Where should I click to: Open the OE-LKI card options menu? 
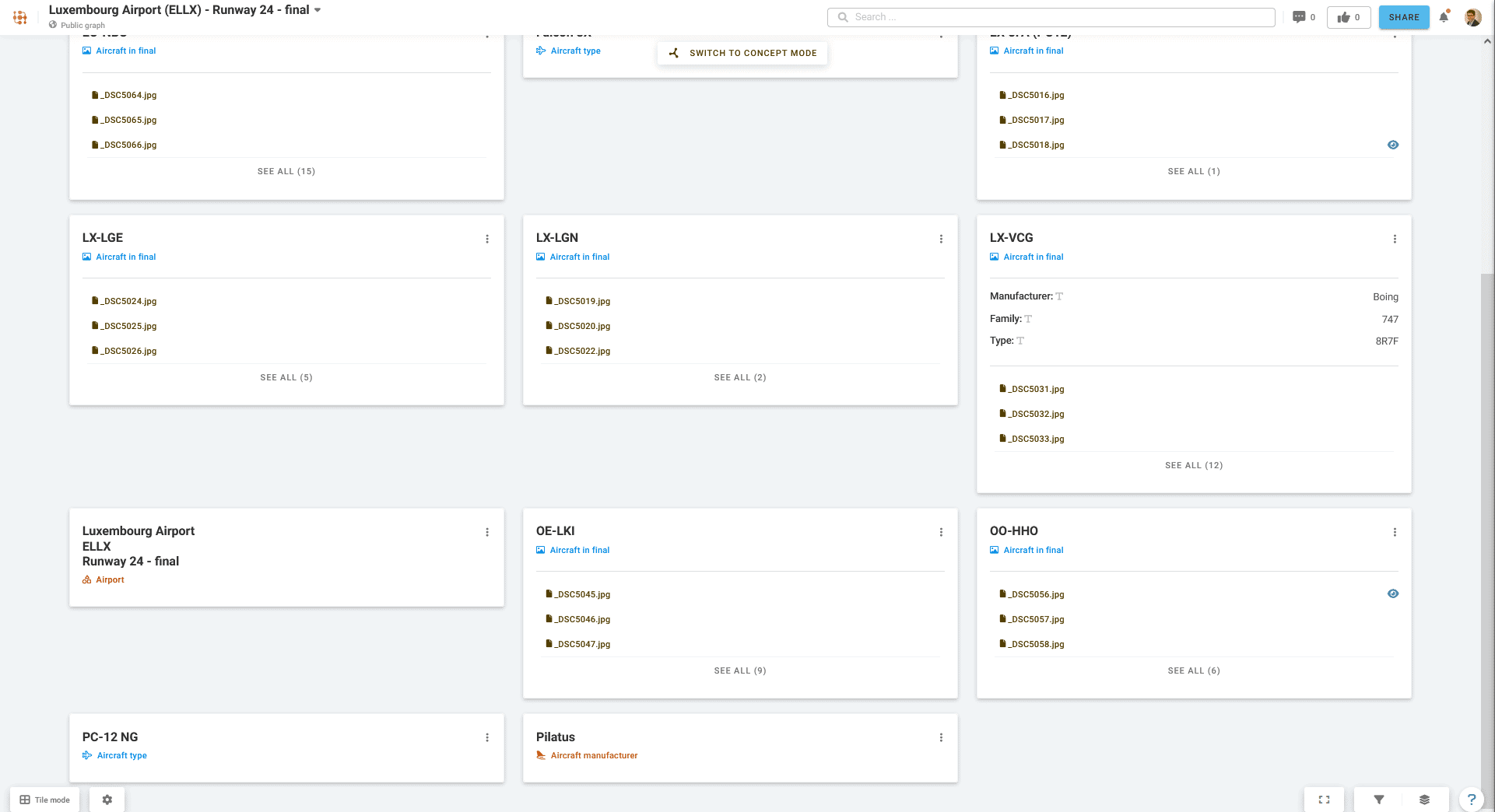[x=941, y=532]
